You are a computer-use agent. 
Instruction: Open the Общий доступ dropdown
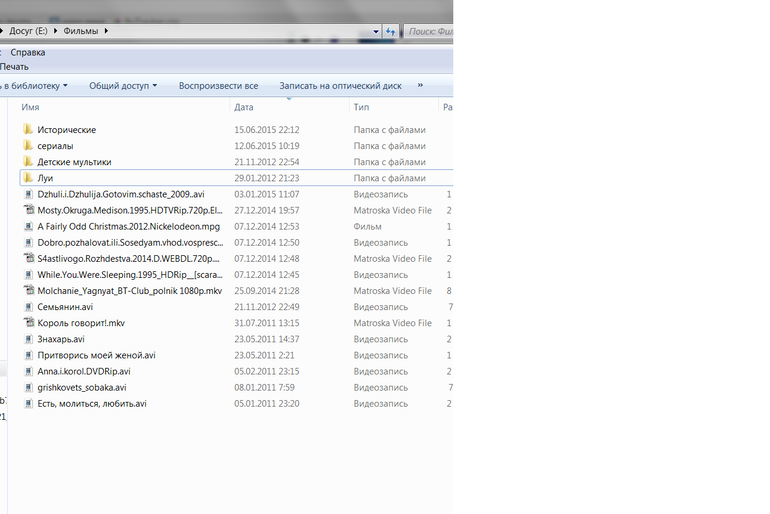pos(123,85)
